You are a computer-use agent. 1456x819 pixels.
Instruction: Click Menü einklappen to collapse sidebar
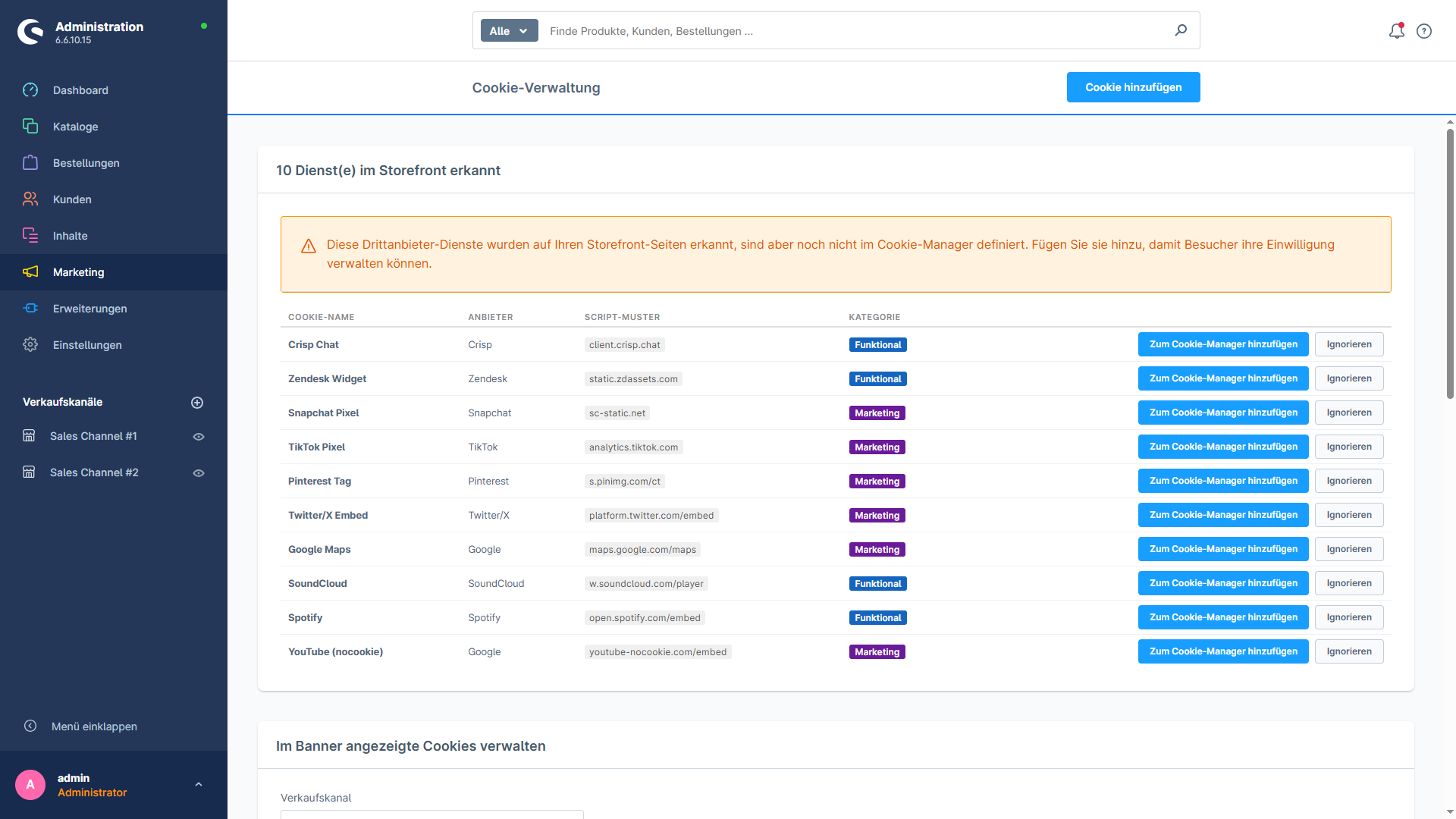pyautogui.click(x=94, y=726)
